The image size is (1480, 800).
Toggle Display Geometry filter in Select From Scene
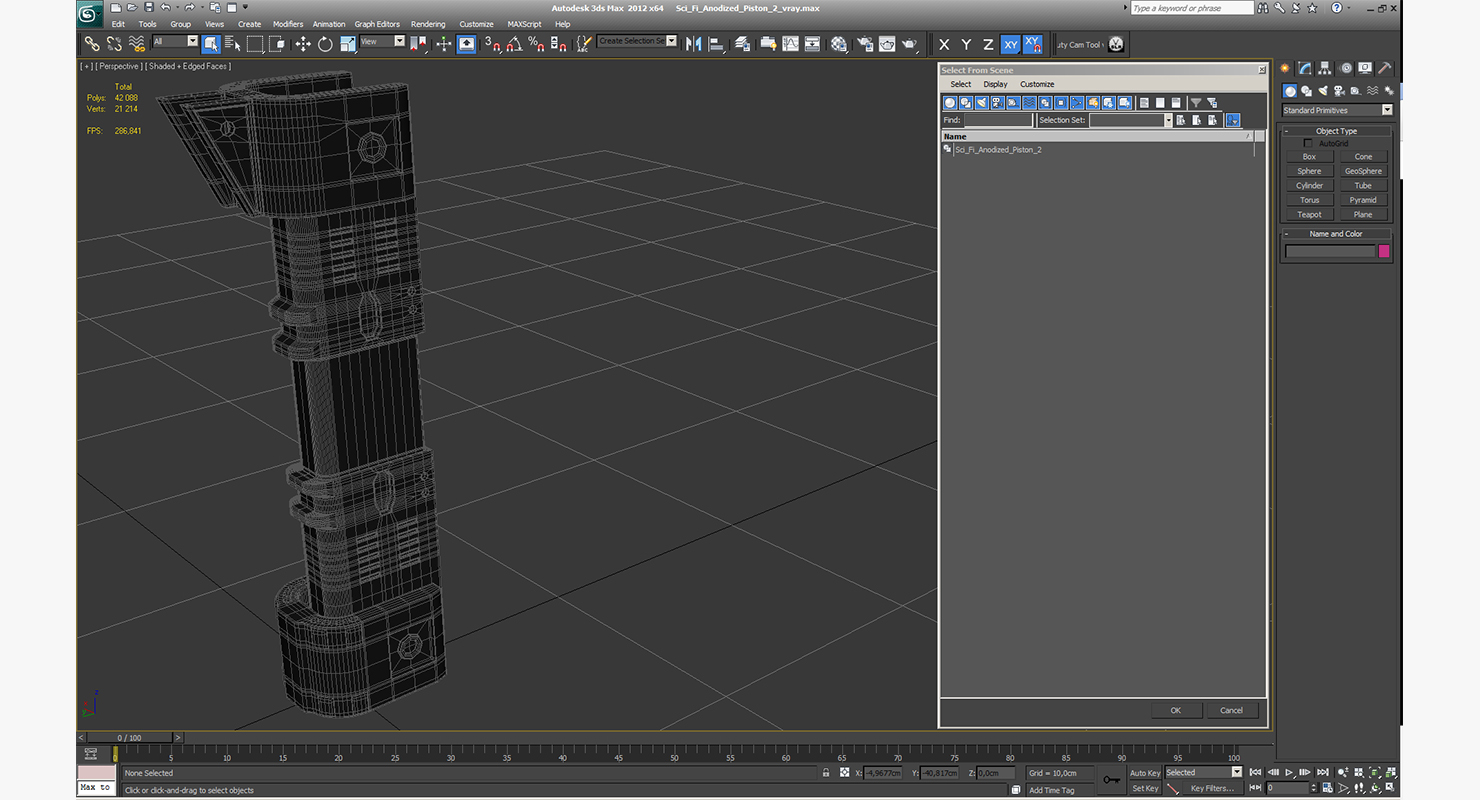tap(950, 103)
